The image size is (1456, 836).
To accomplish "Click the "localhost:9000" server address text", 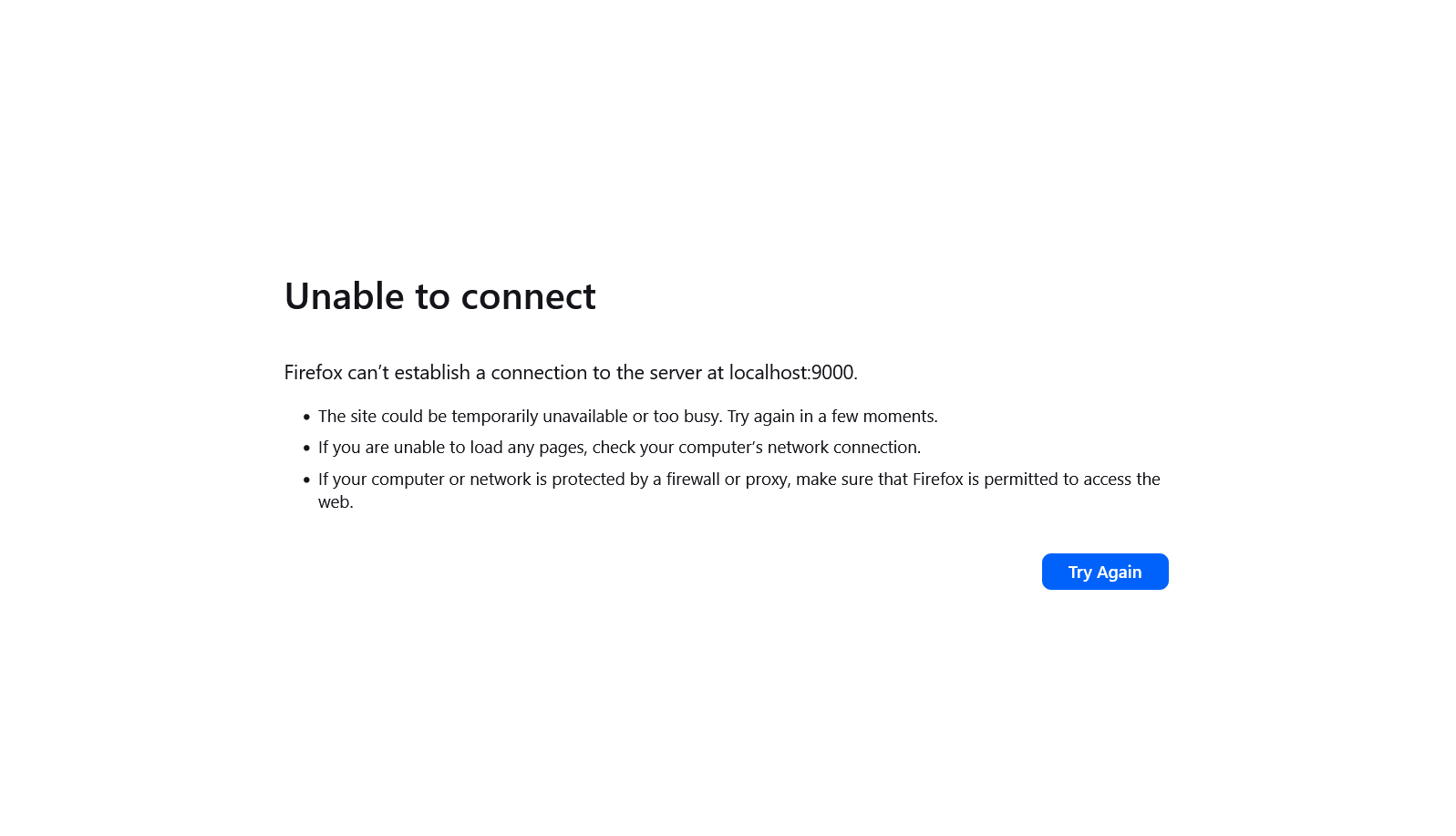I will tap(791, 372).
